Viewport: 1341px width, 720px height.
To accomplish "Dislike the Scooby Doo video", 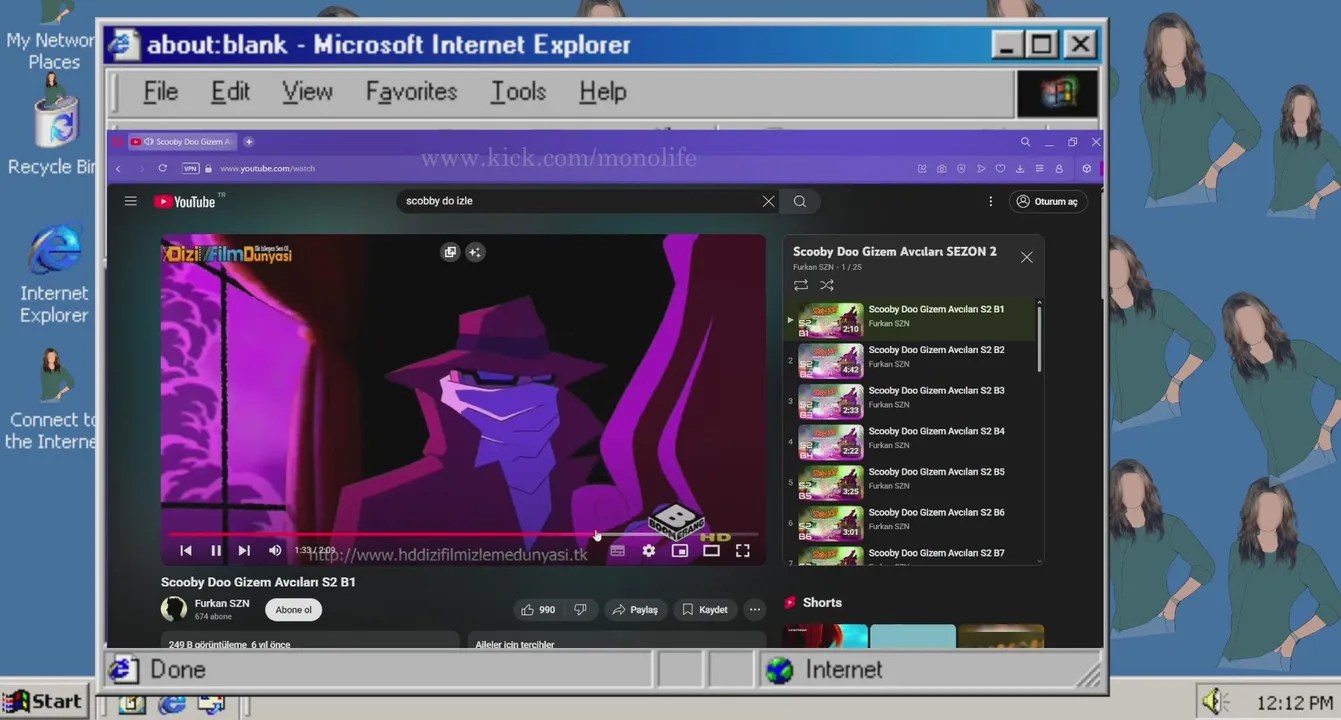I will (580, 609).
